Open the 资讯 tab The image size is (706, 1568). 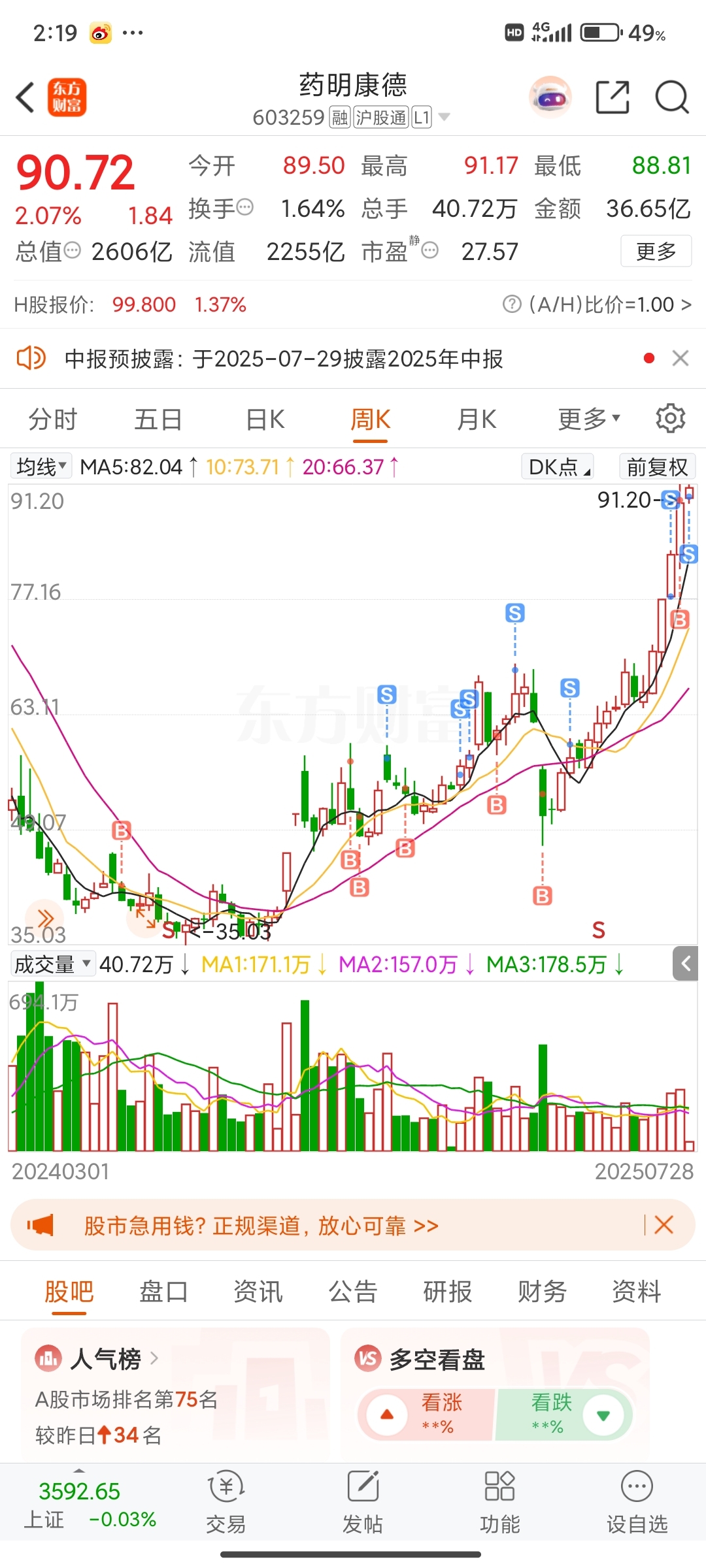click(x=258, y=1292)
